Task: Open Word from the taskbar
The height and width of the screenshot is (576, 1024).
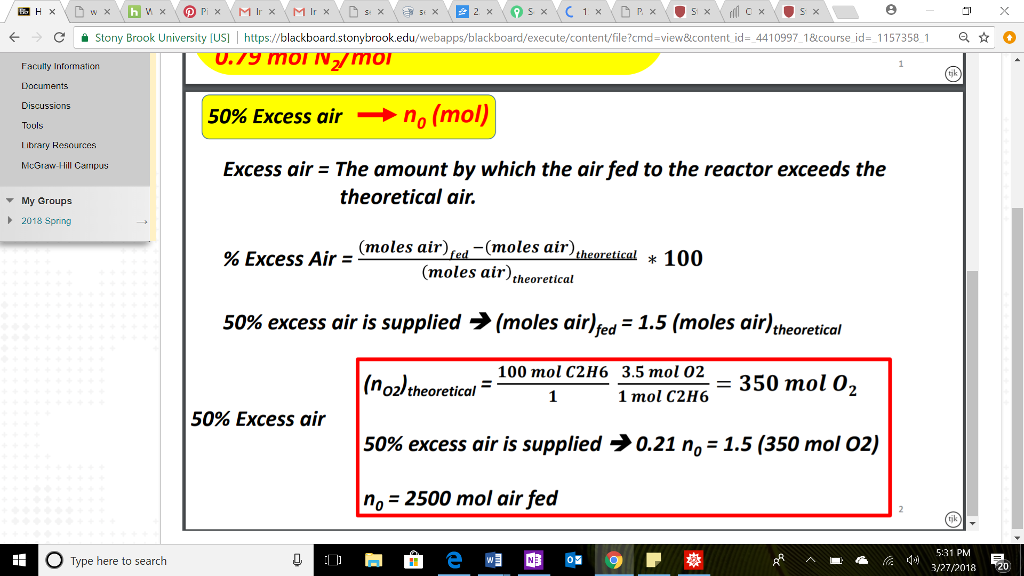Action: click(x=493, y=560)
